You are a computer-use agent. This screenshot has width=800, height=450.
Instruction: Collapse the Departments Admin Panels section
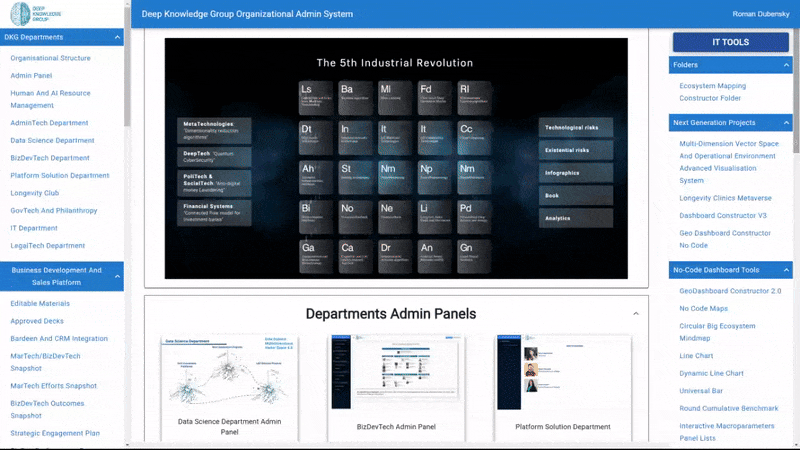[x=636, y=314]
